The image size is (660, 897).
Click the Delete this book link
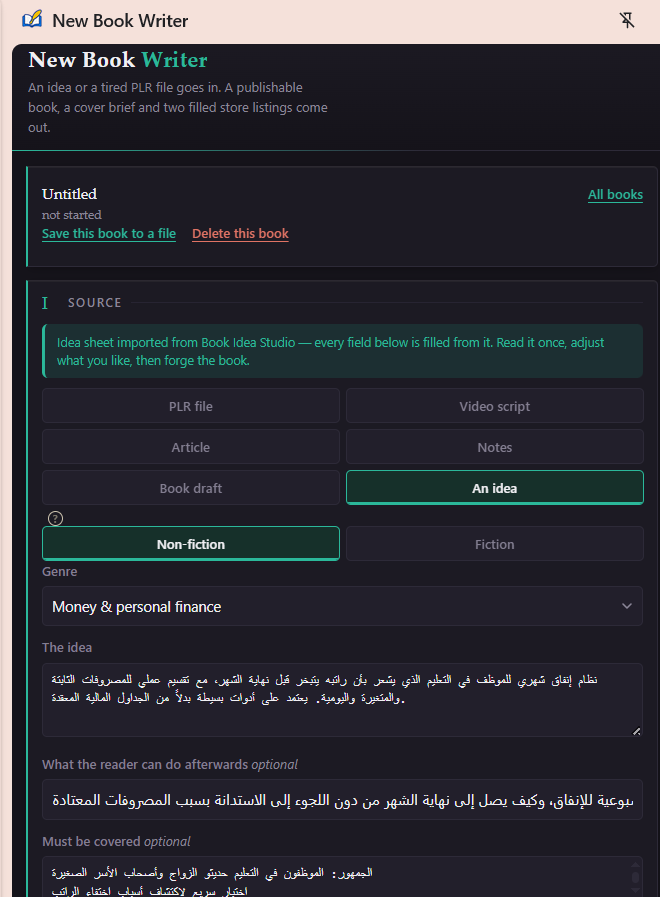(240, 233)
